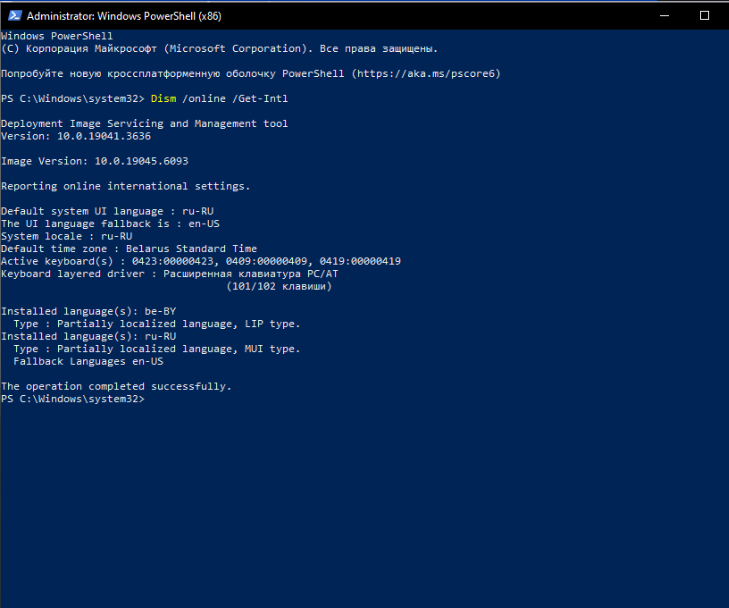Click the 'Dism' command word
Image resolution: width=729 pixels, height=608 pixels.
(x=164, y=99)
